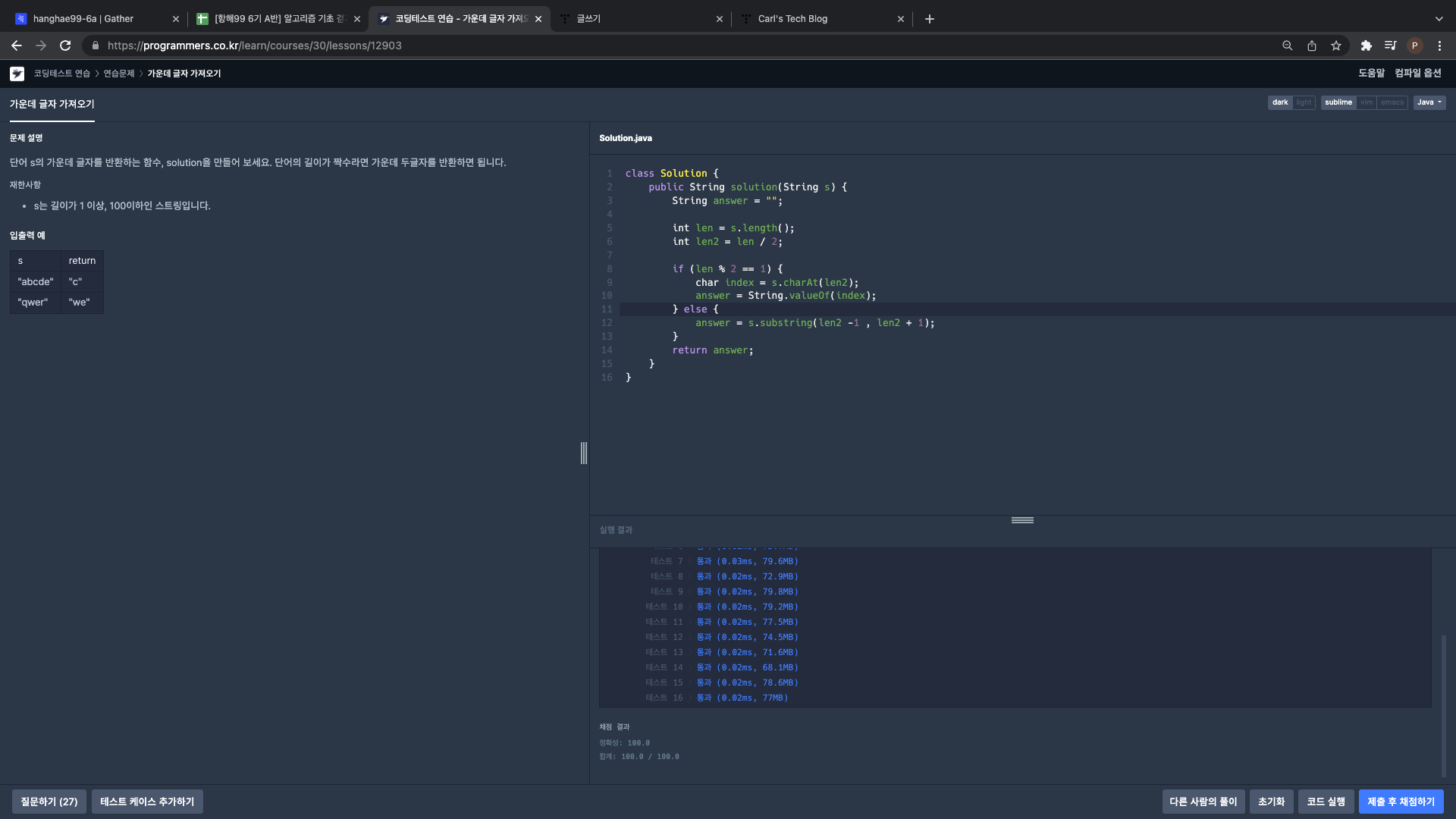Click the browser reload icon
Viewport: 1456px width, 819px height.
pyautogui.click(x=65, y=45)
